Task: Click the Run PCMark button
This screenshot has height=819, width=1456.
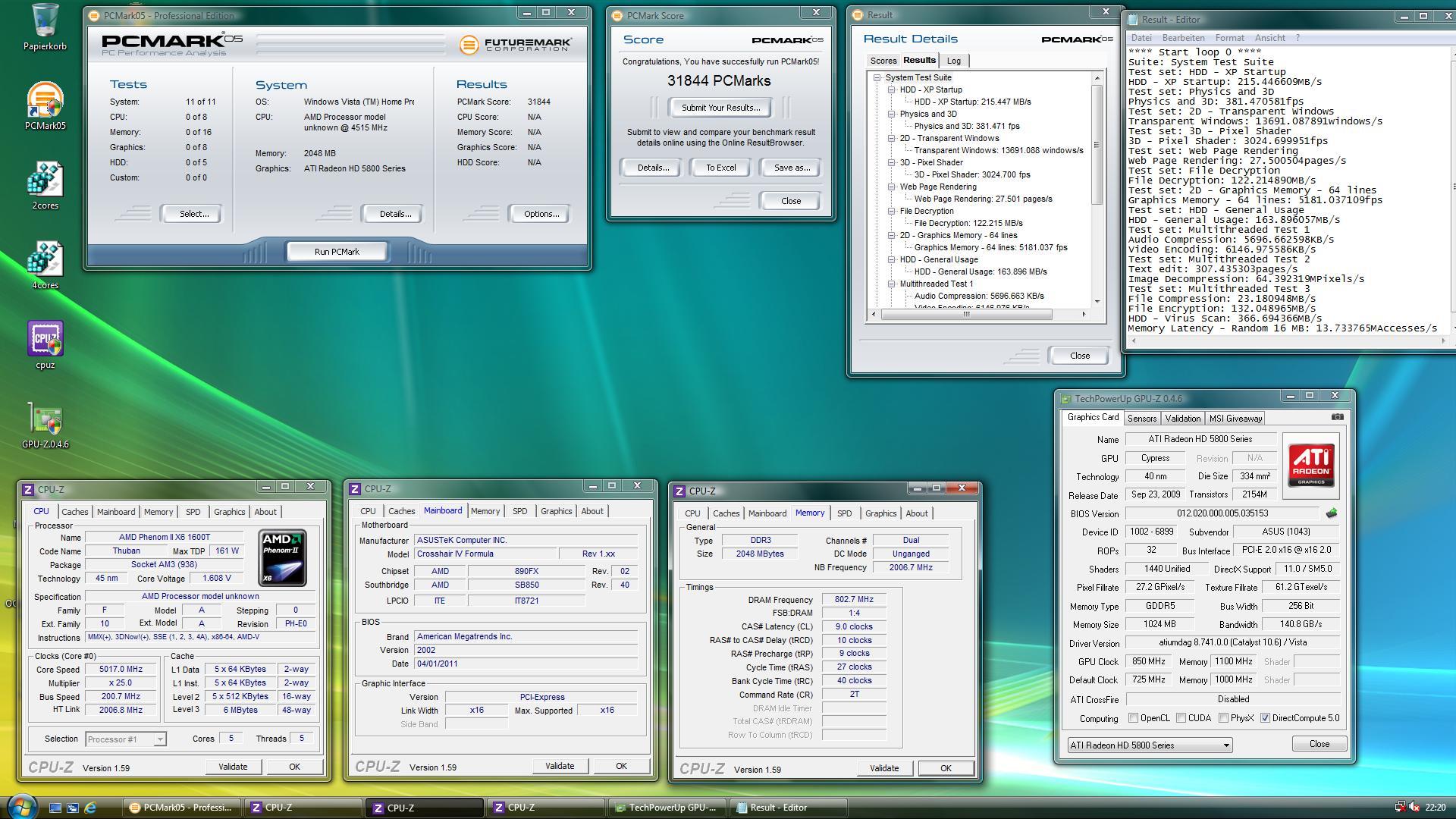Action: tap(337, 252)
